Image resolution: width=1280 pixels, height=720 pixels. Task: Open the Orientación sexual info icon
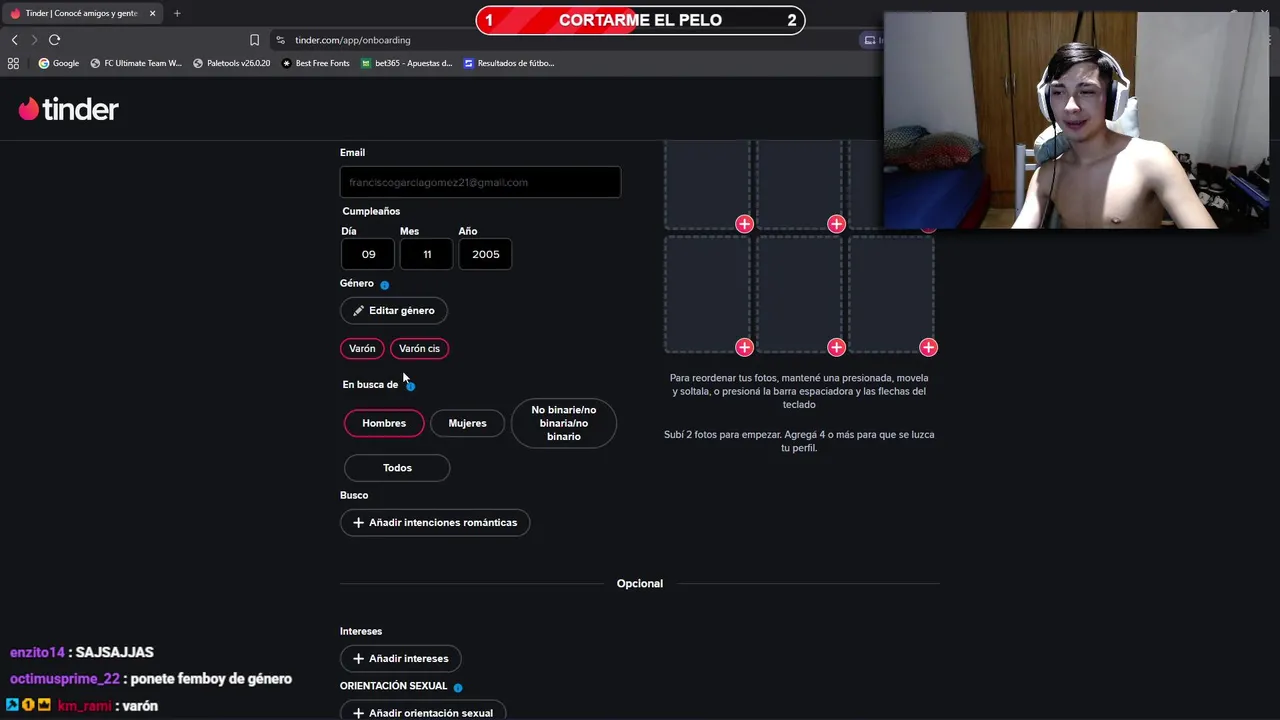coord(458,688)
